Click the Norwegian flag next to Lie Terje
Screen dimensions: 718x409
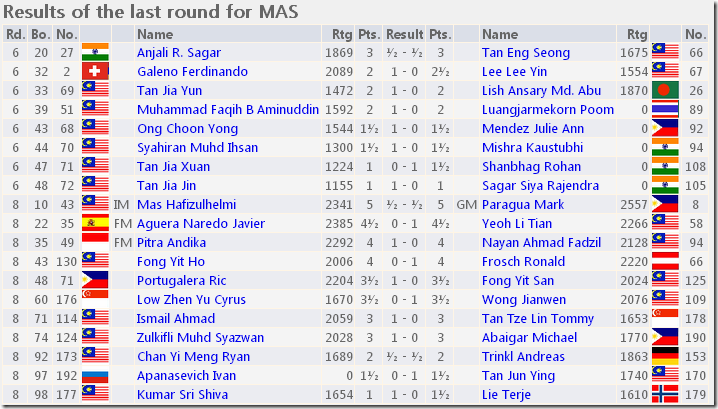click(x=666, y=394)
